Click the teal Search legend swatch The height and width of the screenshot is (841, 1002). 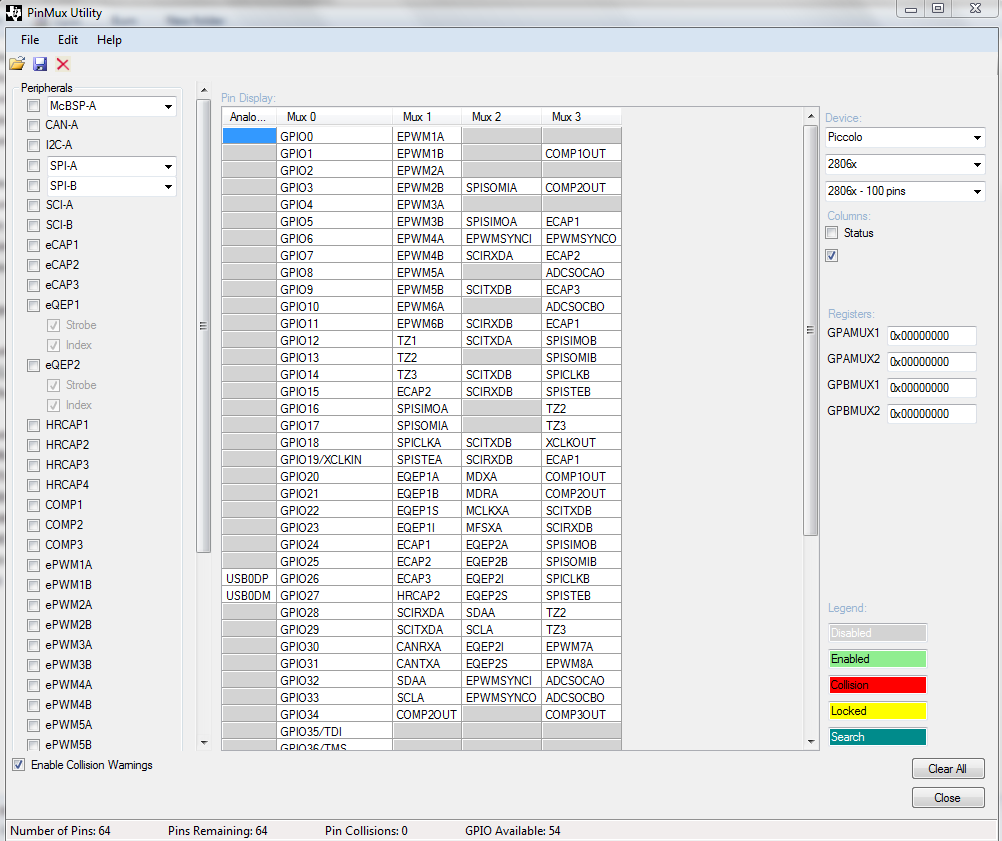click(877, 737)
